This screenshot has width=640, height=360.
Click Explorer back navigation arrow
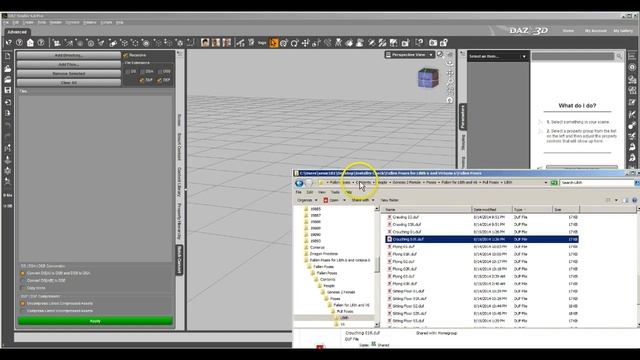299,183
